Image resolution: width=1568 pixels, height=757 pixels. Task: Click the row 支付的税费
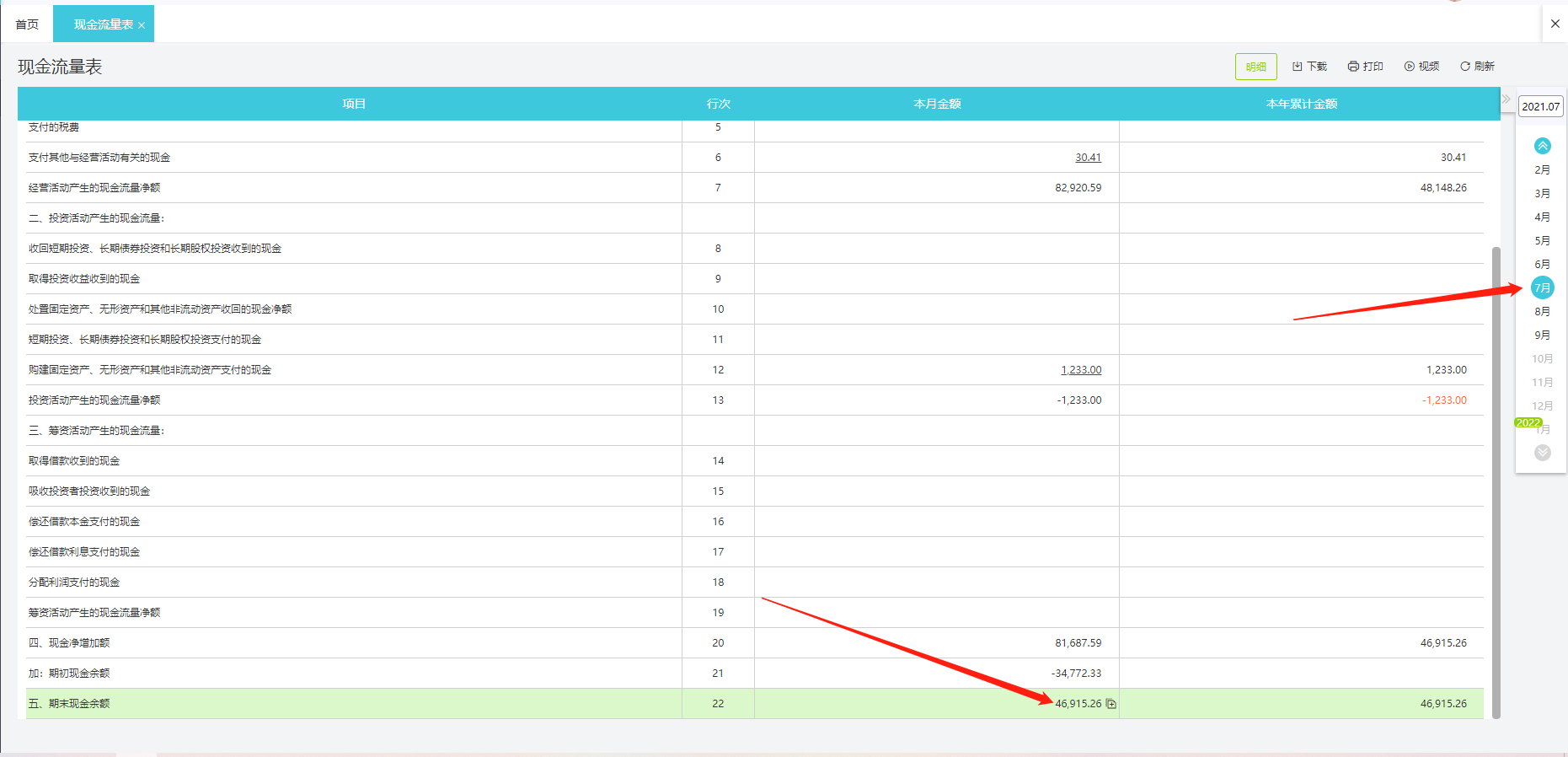point(755,131)
